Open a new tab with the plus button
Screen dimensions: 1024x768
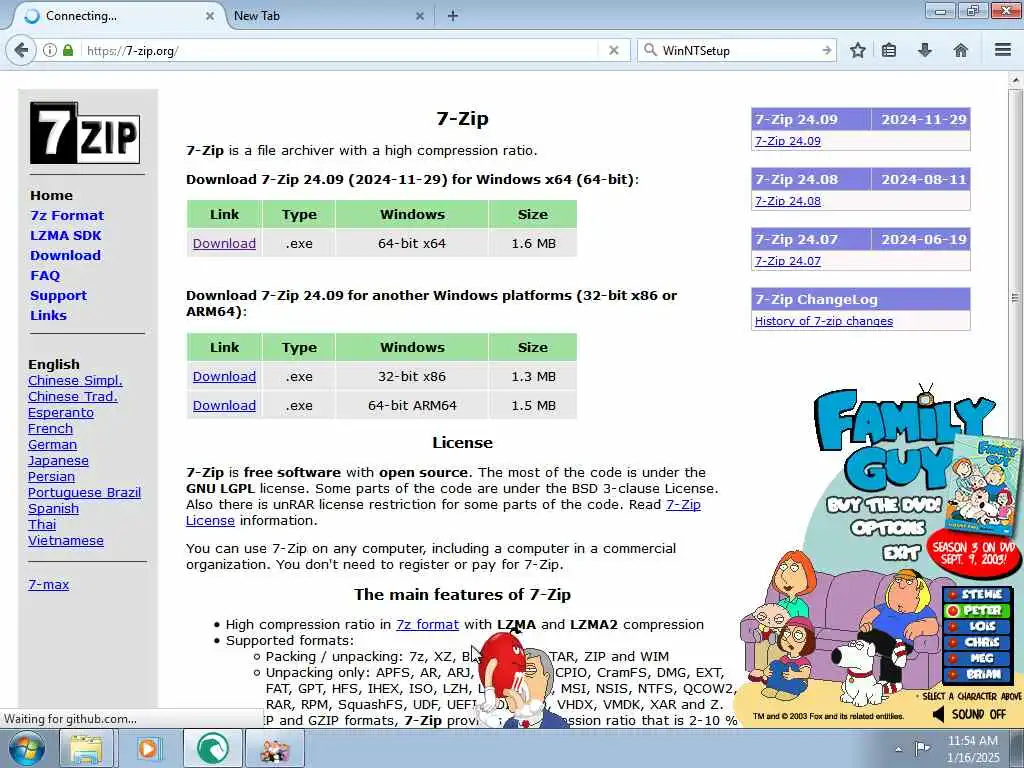(453, 16)
